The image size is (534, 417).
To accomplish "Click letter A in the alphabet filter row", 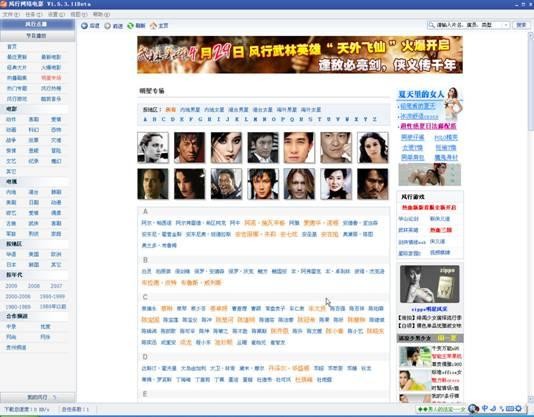I will pyautogui.click(x=145, y=120).
